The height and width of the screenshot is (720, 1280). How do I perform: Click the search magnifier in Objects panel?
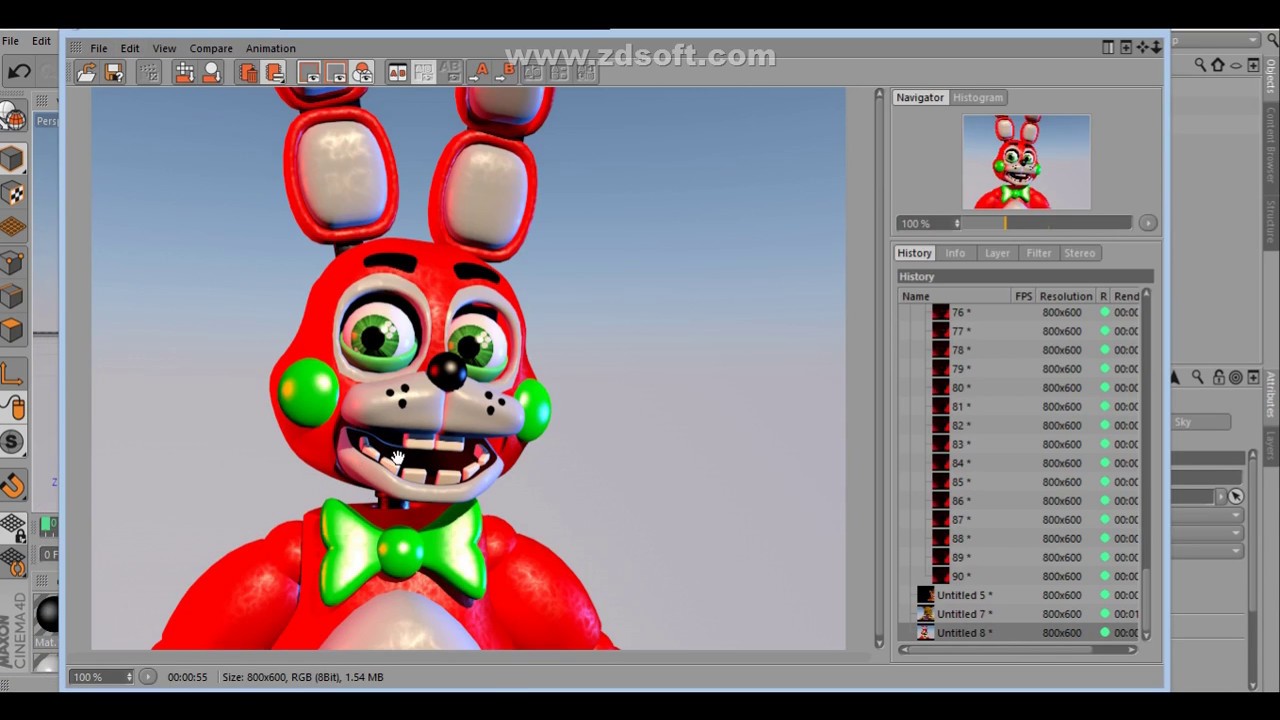1200,65
